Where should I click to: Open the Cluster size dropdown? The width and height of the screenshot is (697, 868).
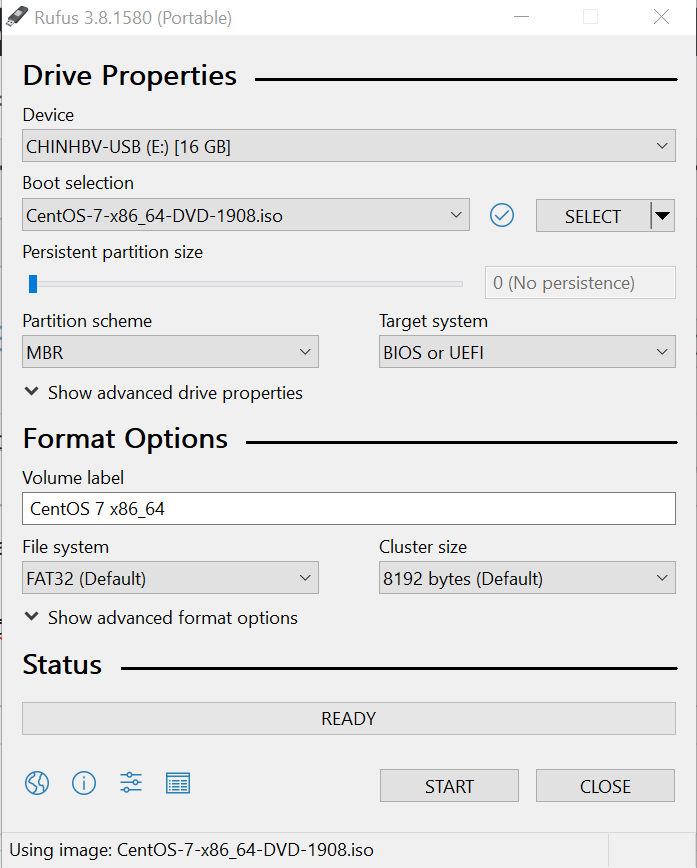[x=527, y=579]
